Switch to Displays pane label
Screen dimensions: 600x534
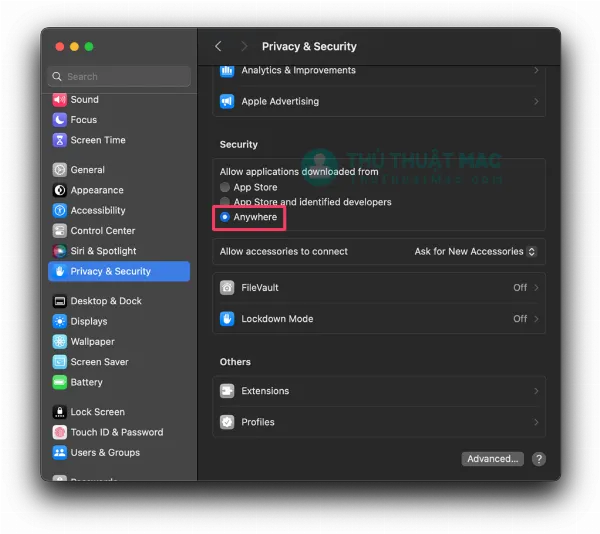tap(89, 321)
